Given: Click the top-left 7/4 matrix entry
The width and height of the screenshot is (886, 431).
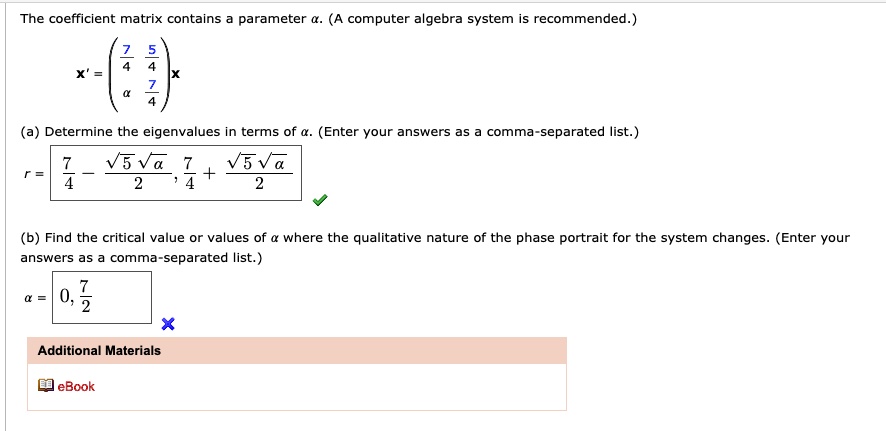Looking at the screenshot, I should point(127,59).
